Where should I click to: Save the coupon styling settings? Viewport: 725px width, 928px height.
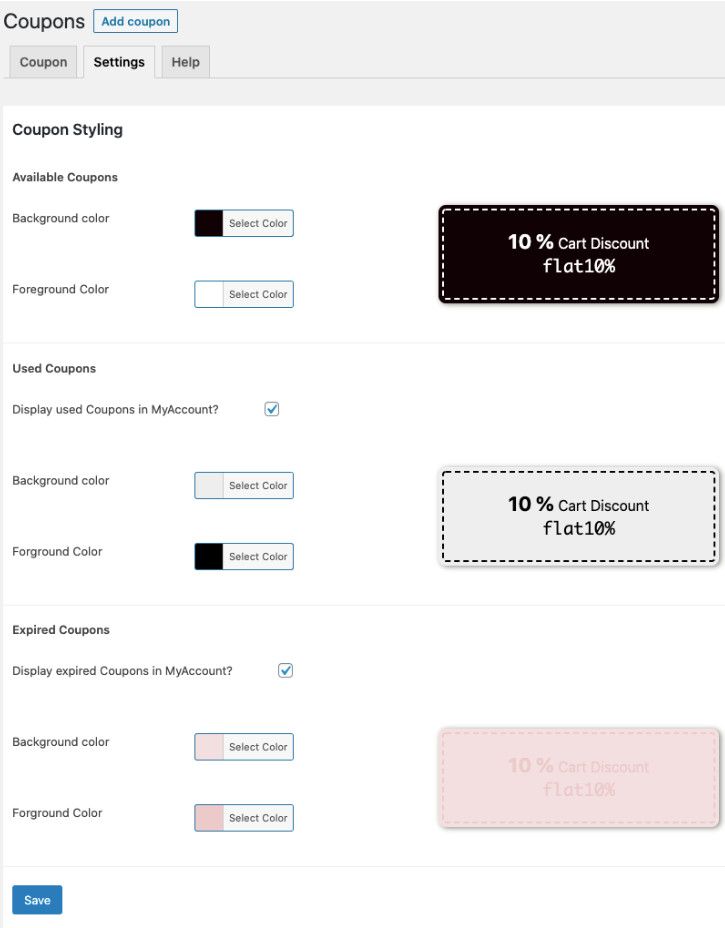37,899
